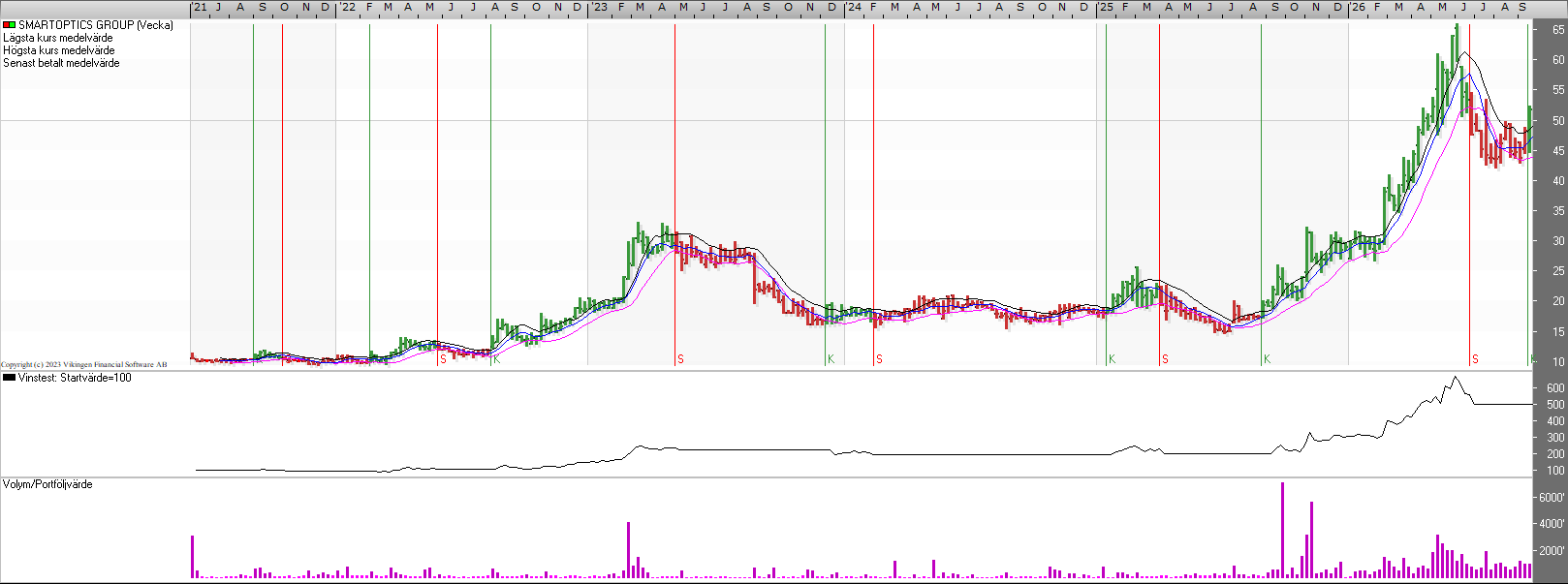Click the SMARTOPTICS GROUP (Vecka) title label

[x=96, y=25]
